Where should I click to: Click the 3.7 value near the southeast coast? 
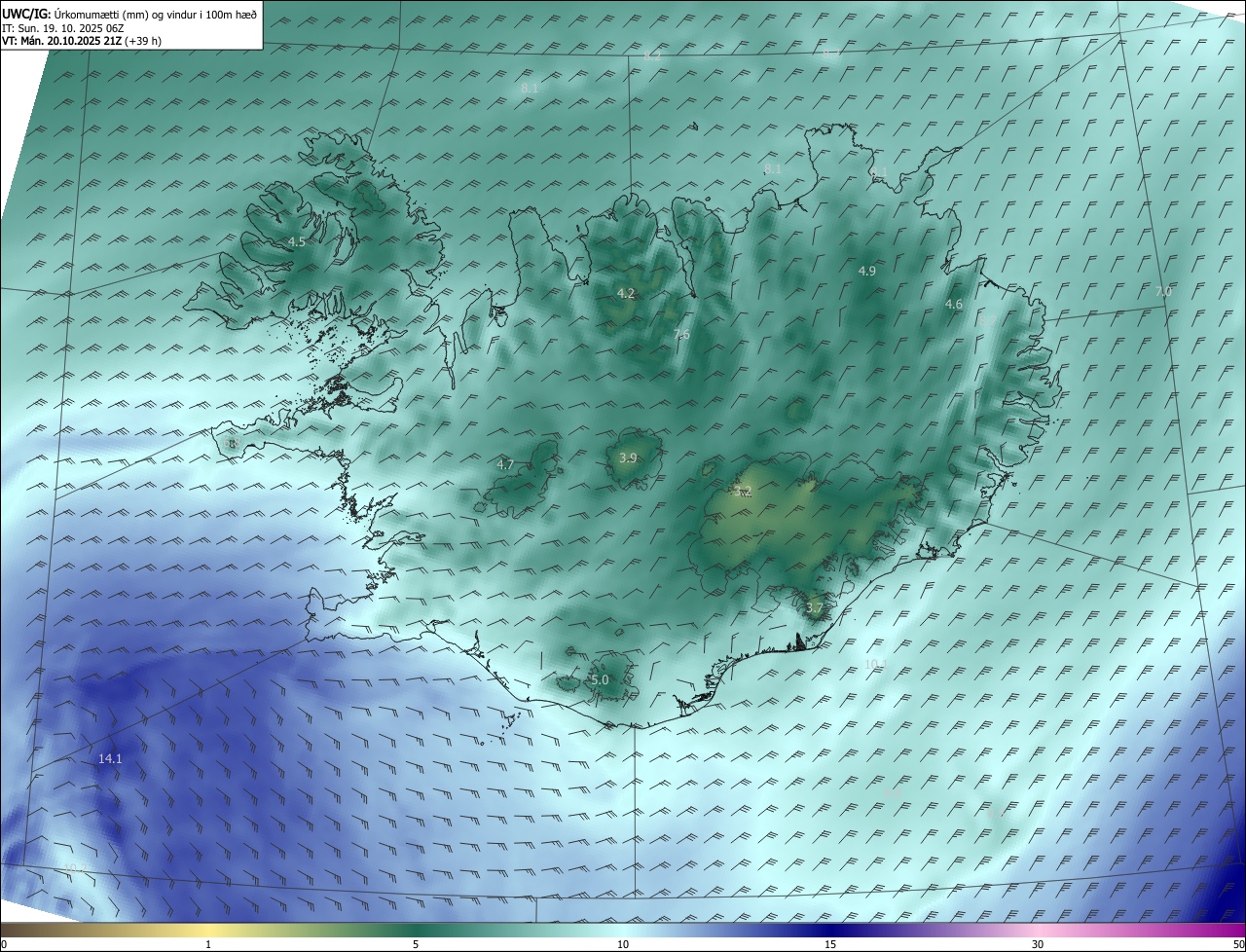(x=815, y=607)
